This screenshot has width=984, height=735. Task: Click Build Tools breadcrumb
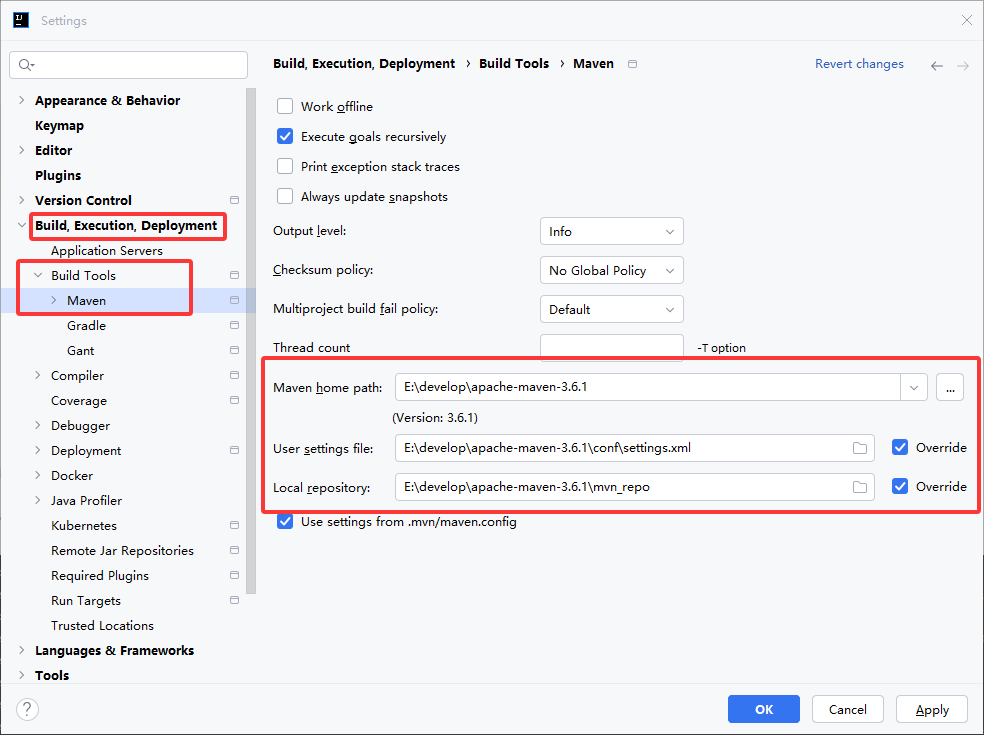click(514, 63)
